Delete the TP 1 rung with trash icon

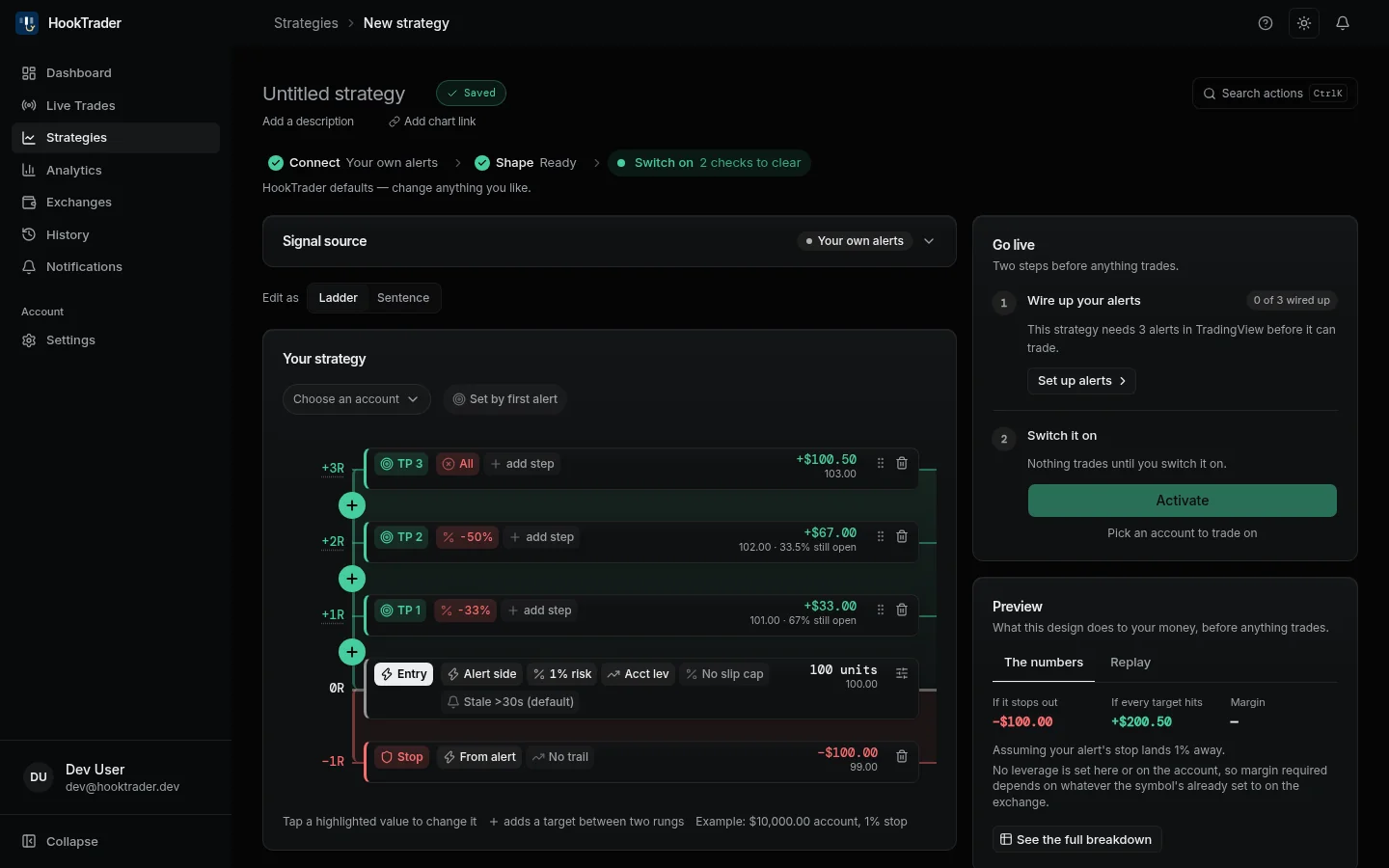(902, 610)
